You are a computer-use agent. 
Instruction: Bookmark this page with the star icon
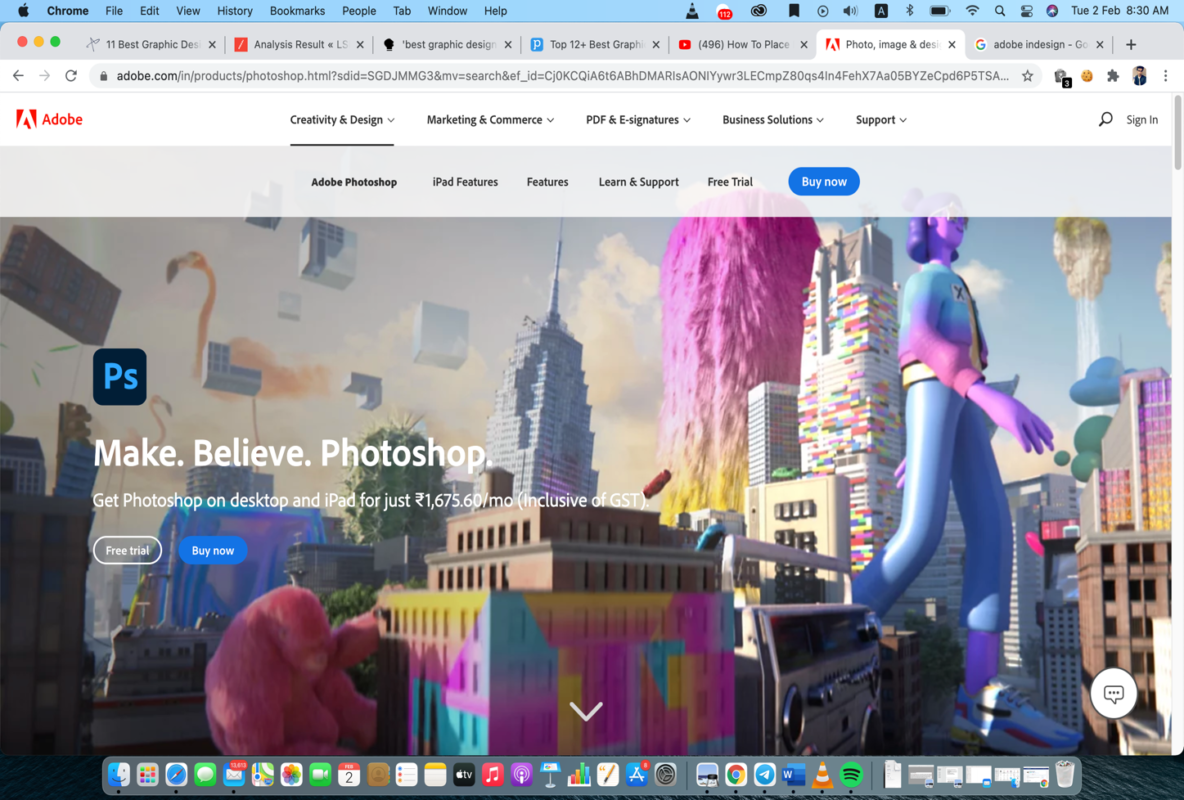pos(1027,76)
